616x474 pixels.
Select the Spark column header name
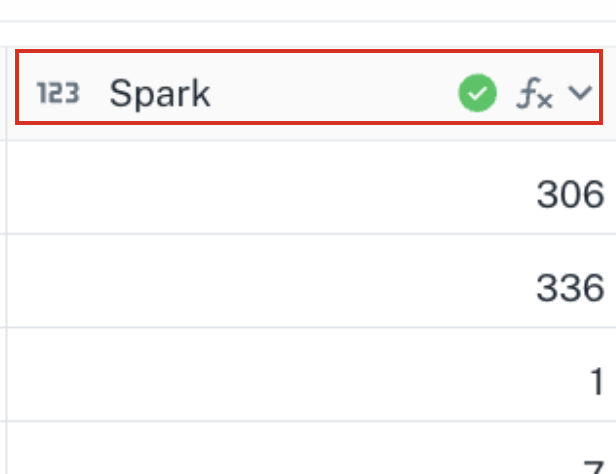tap(160, 93)
